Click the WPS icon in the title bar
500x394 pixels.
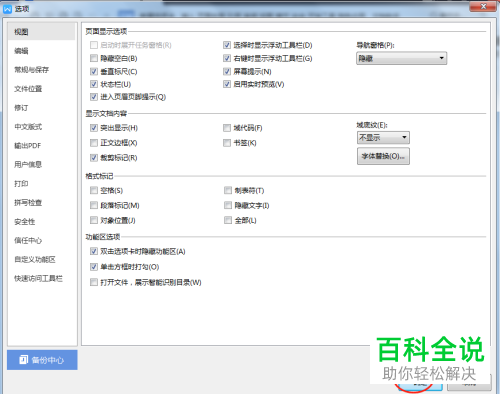7,9
